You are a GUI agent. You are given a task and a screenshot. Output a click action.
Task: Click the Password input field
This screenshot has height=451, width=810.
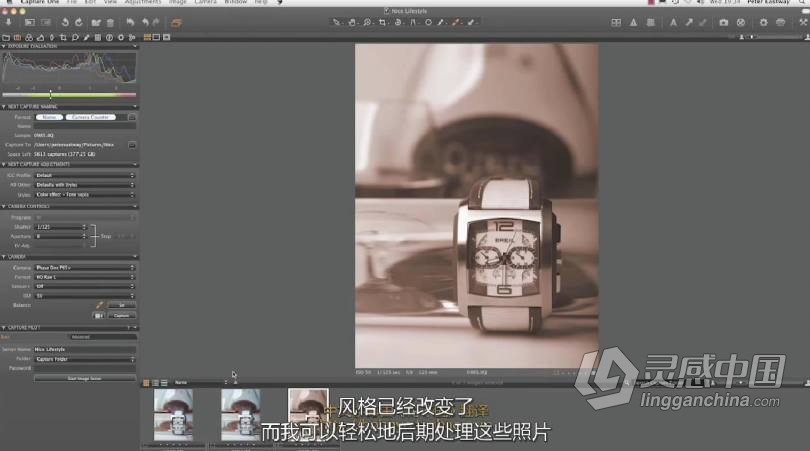pos(85,368)
